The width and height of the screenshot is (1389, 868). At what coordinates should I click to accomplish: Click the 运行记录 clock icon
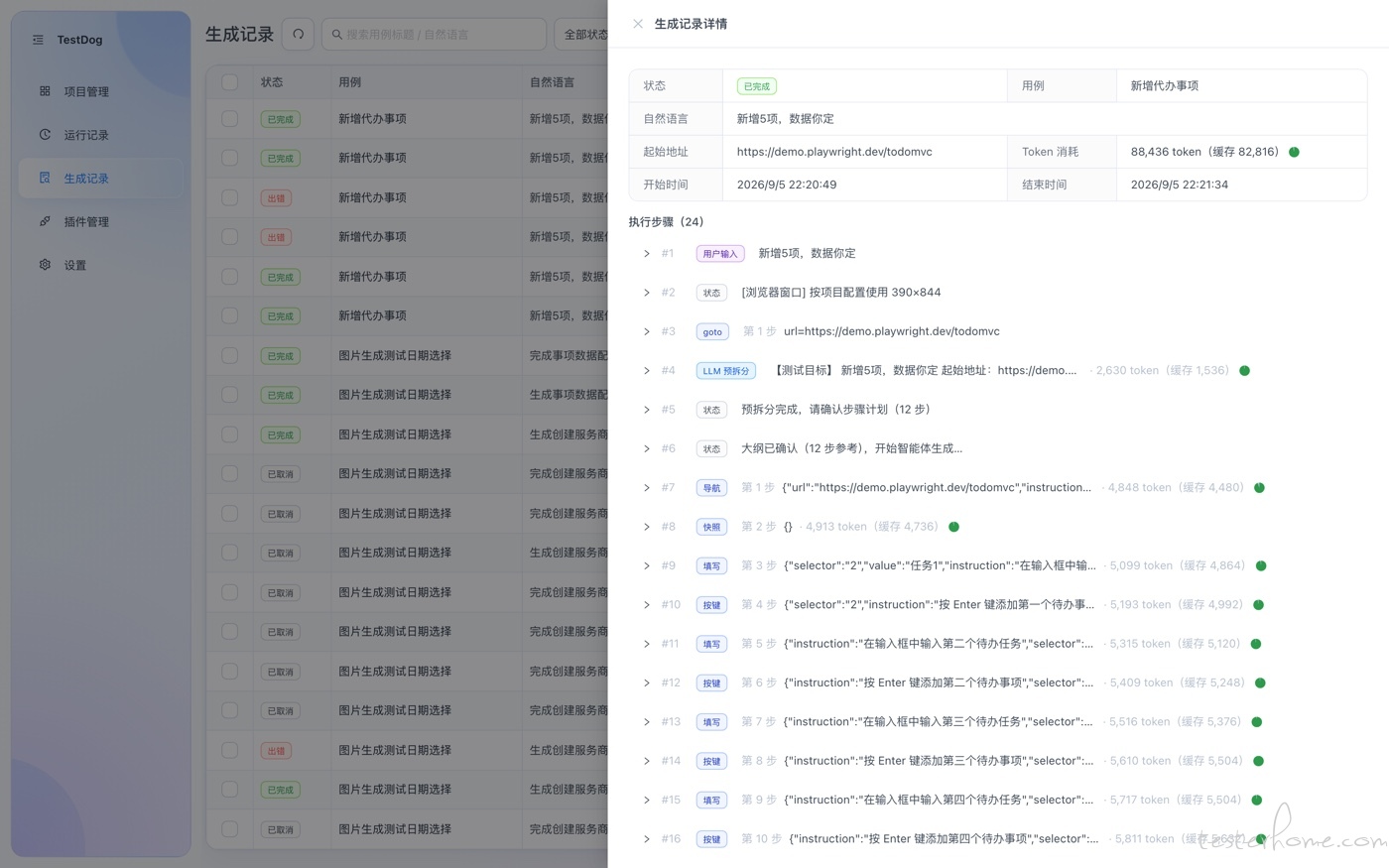(45, 135)
